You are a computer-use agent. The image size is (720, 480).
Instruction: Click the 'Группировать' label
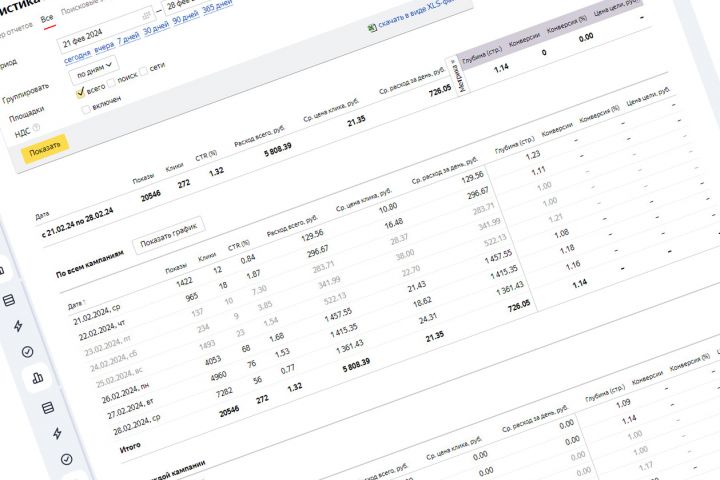[26, 93]
